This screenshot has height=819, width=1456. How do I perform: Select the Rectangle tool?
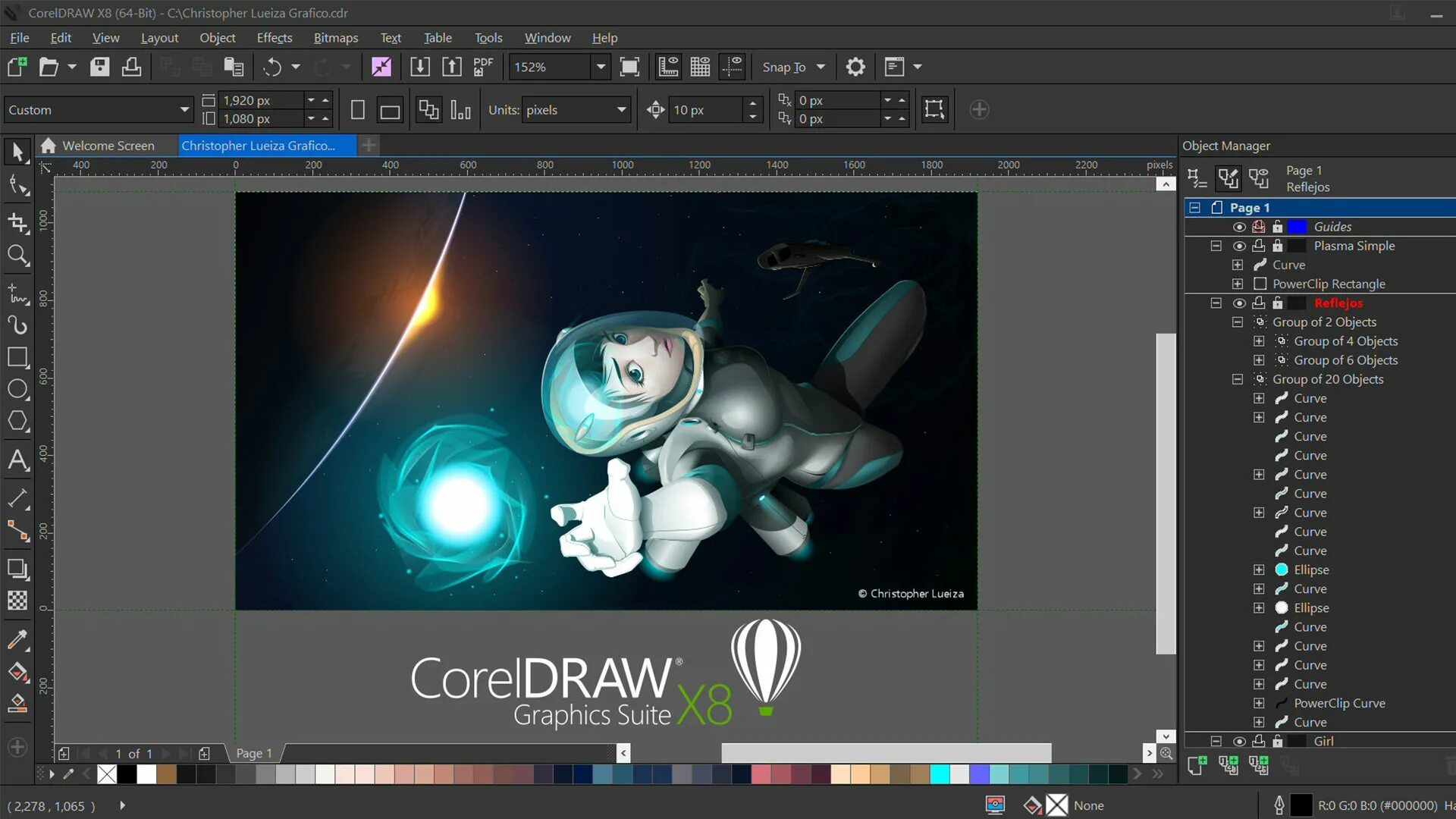[x=17, y=357]
